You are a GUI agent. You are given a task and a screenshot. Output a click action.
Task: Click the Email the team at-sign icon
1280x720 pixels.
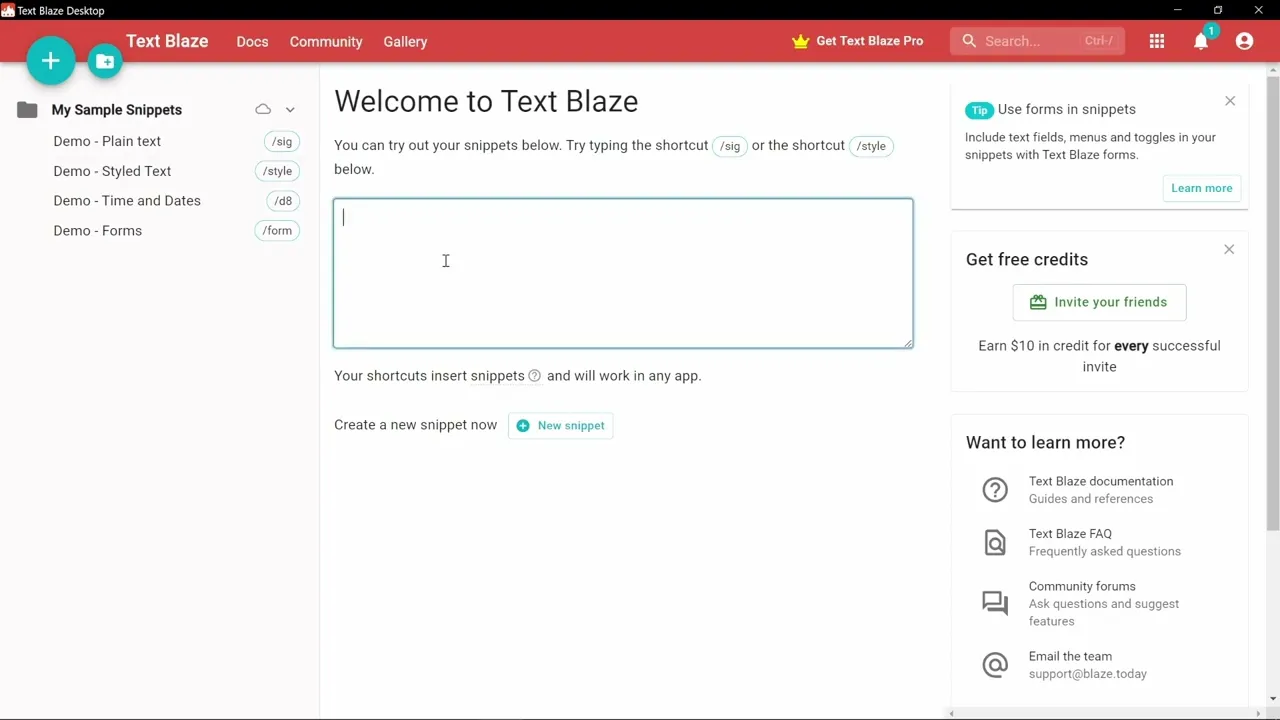pos(995,665)
